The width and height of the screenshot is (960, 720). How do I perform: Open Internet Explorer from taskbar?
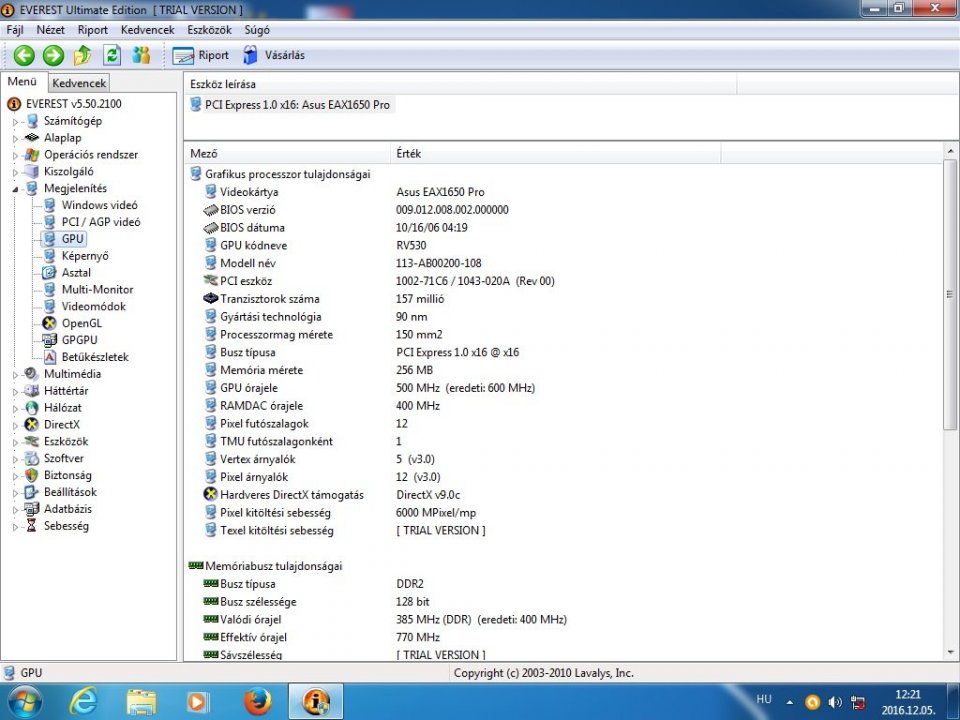[x=82, y=702]
